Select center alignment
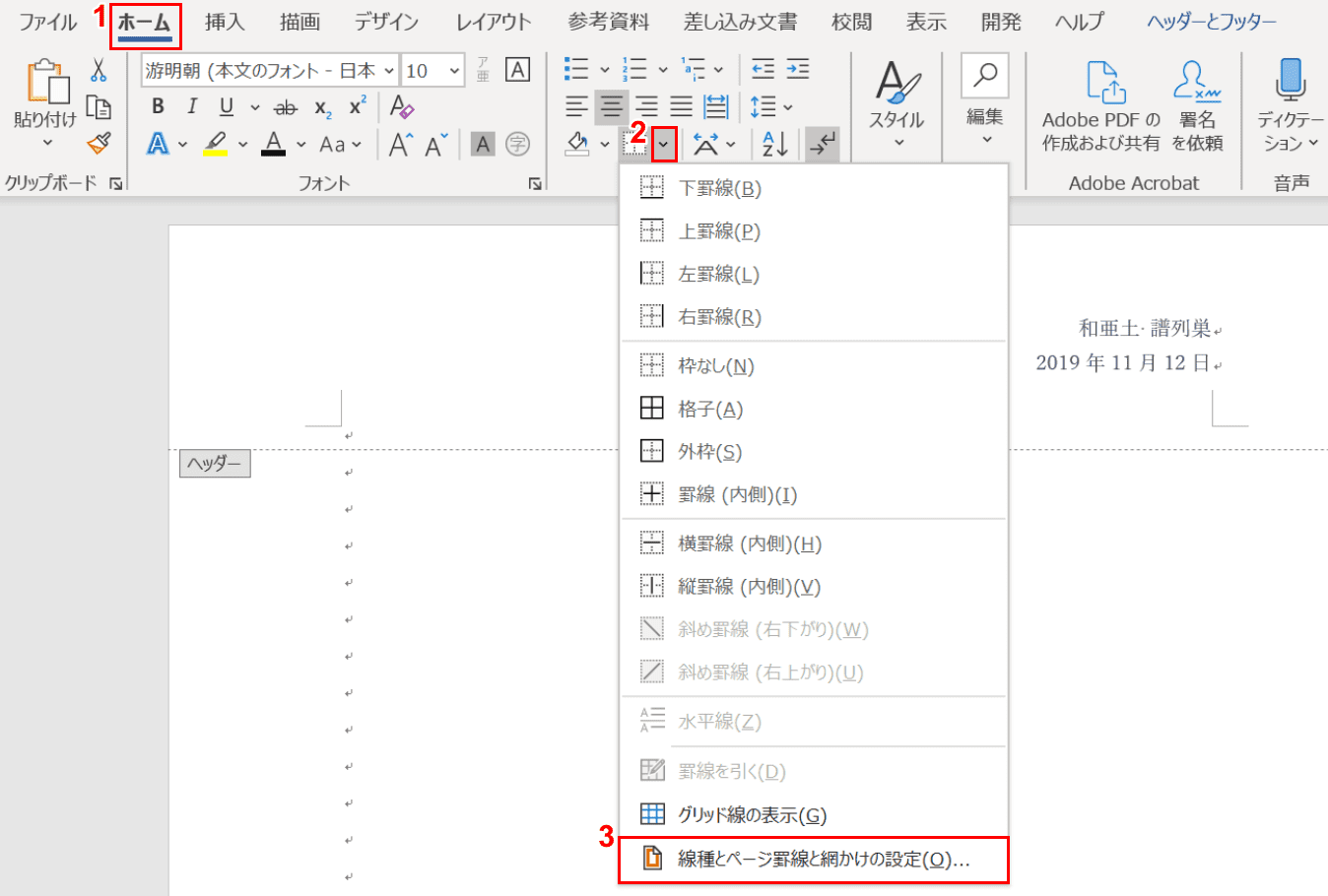This screenshot has height=896, width=1328. pyautogui.click(x=612, y=106)
